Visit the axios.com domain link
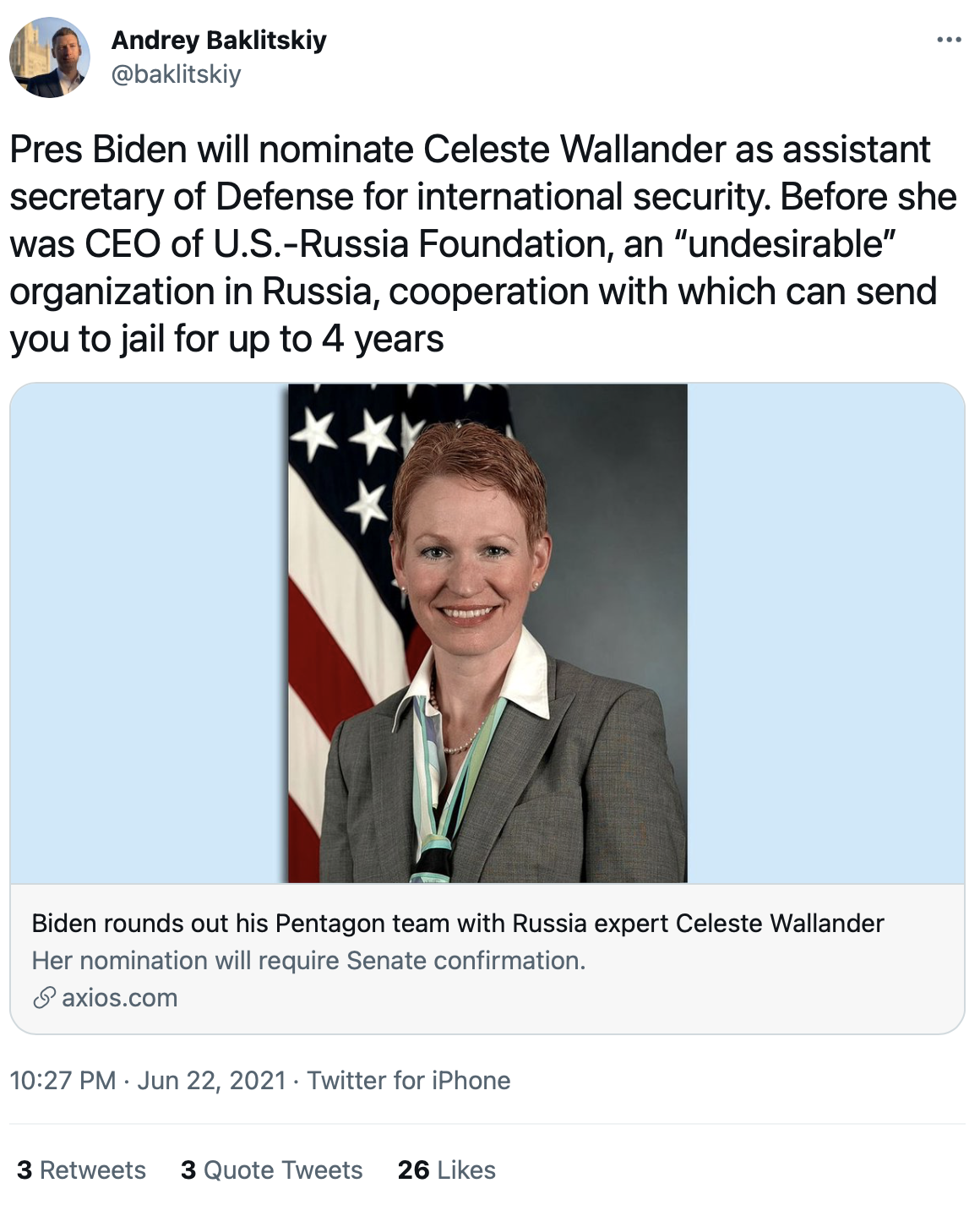The width and height of the screenshot is (980, 1205). (120, 998)
